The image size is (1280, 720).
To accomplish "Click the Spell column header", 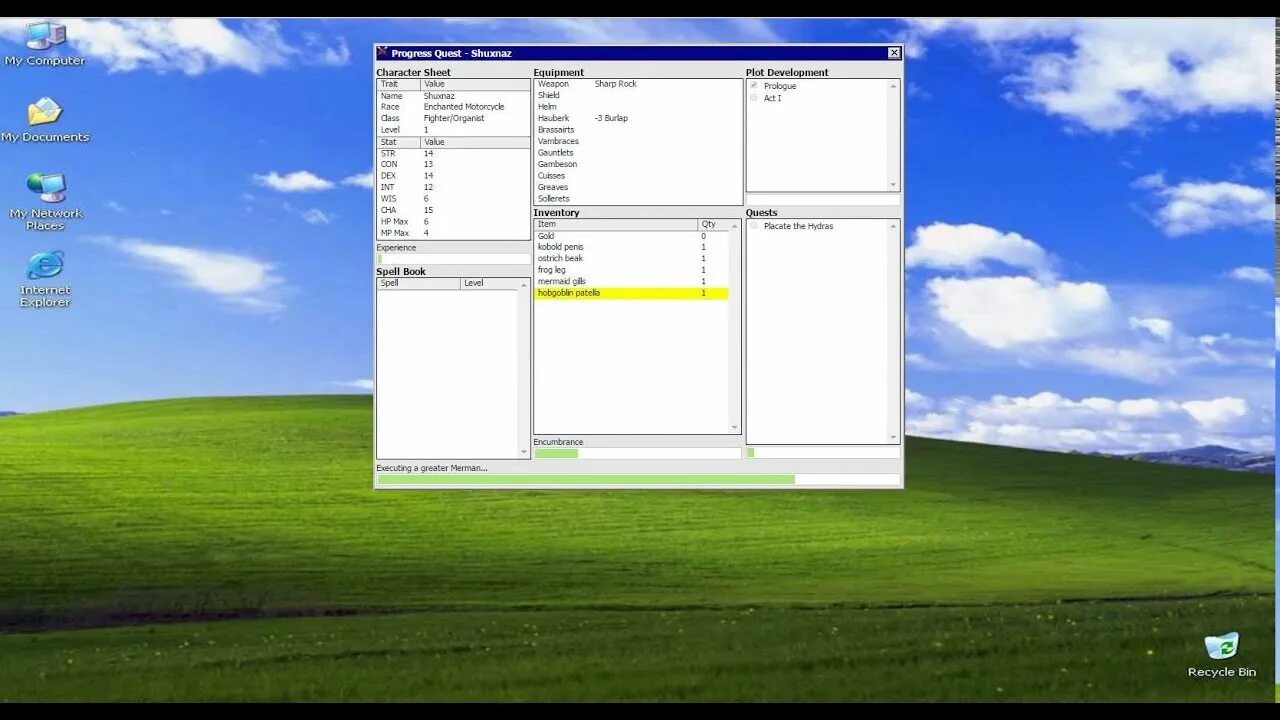I will [418, 283].
